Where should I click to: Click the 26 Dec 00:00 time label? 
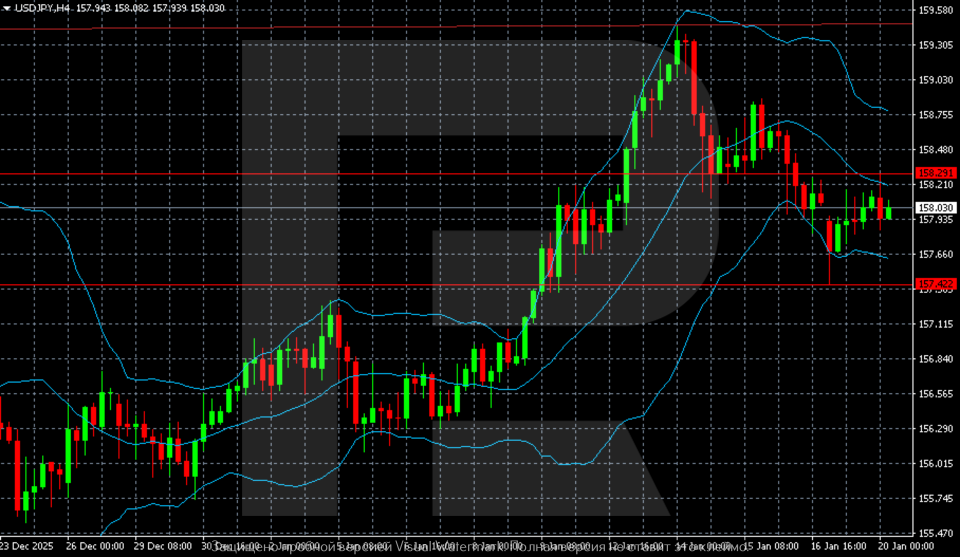coord(94,547)
